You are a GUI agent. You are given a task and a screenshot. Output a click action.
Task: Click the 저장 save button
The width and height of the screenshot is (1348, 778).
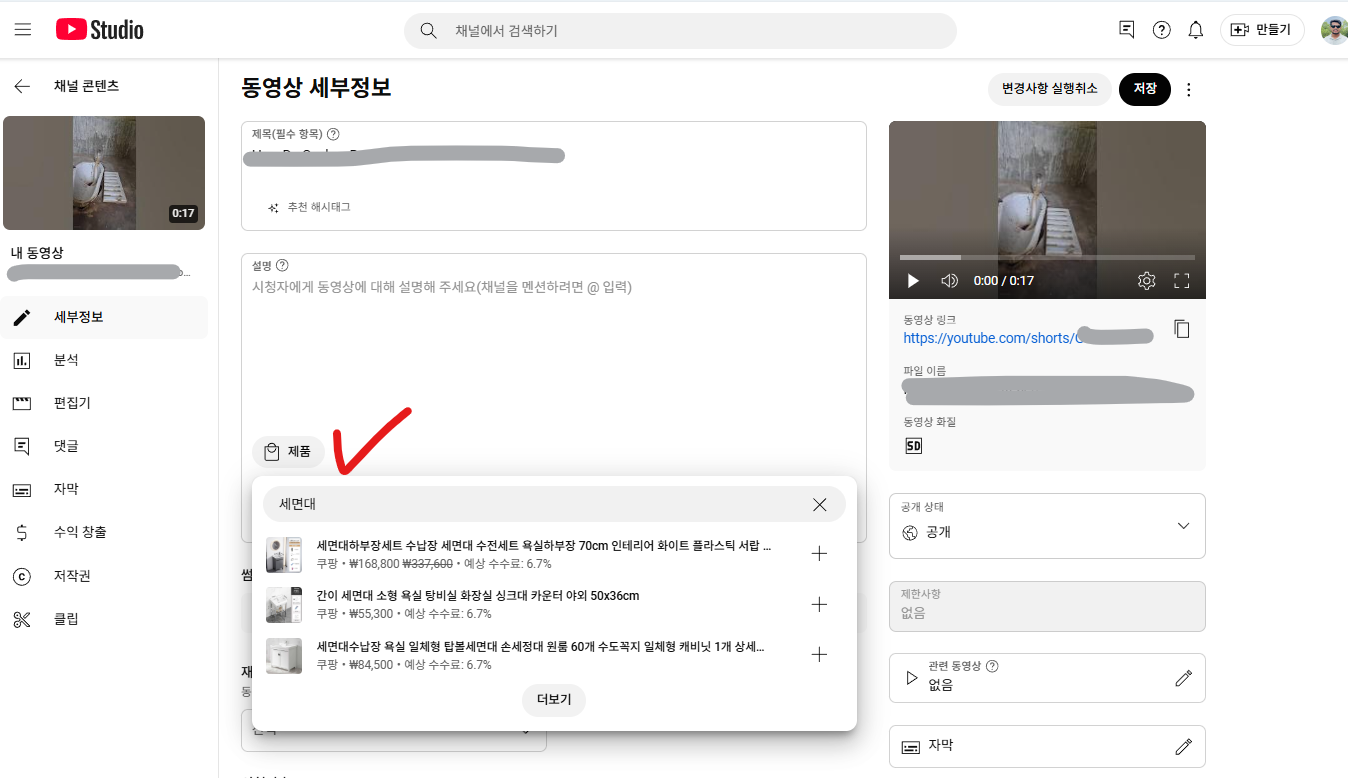tap(1144, 89)
